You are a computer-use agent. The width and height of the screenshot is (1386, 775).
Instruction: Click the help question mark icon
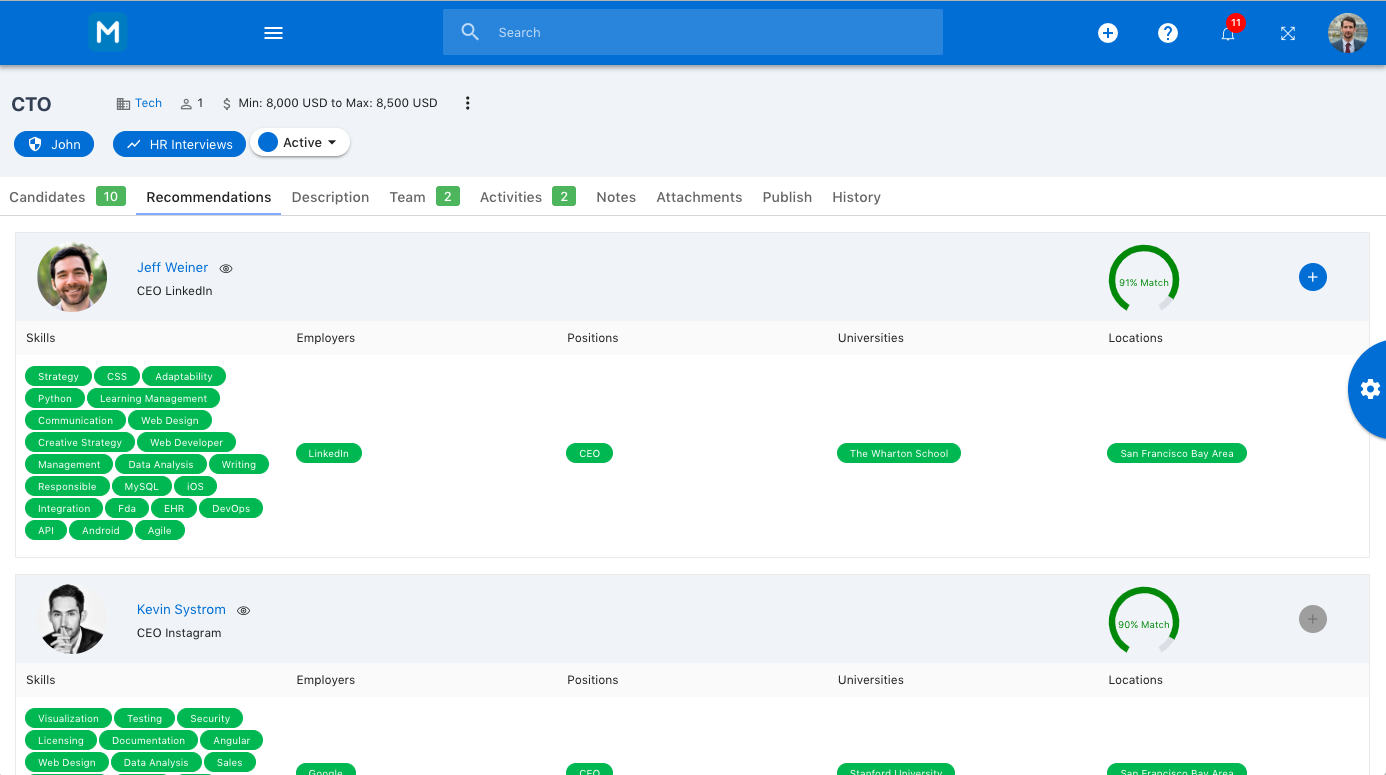pyautogui.click(x=1167, y=32)
